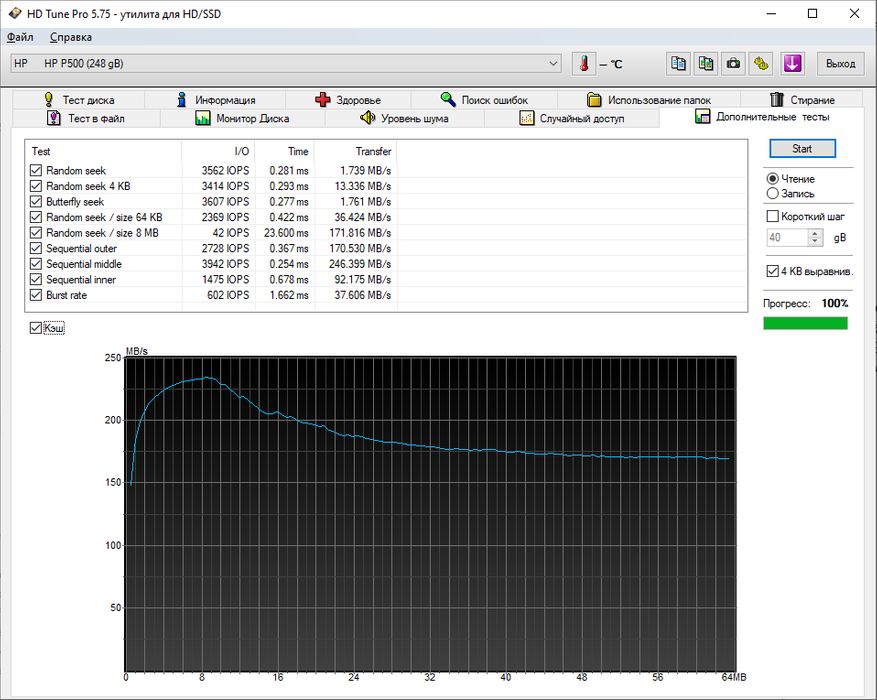Click the HD Tune Pro title bar icon
The height and width of the screenshot is (700, 877).
(x=15, y=13)
